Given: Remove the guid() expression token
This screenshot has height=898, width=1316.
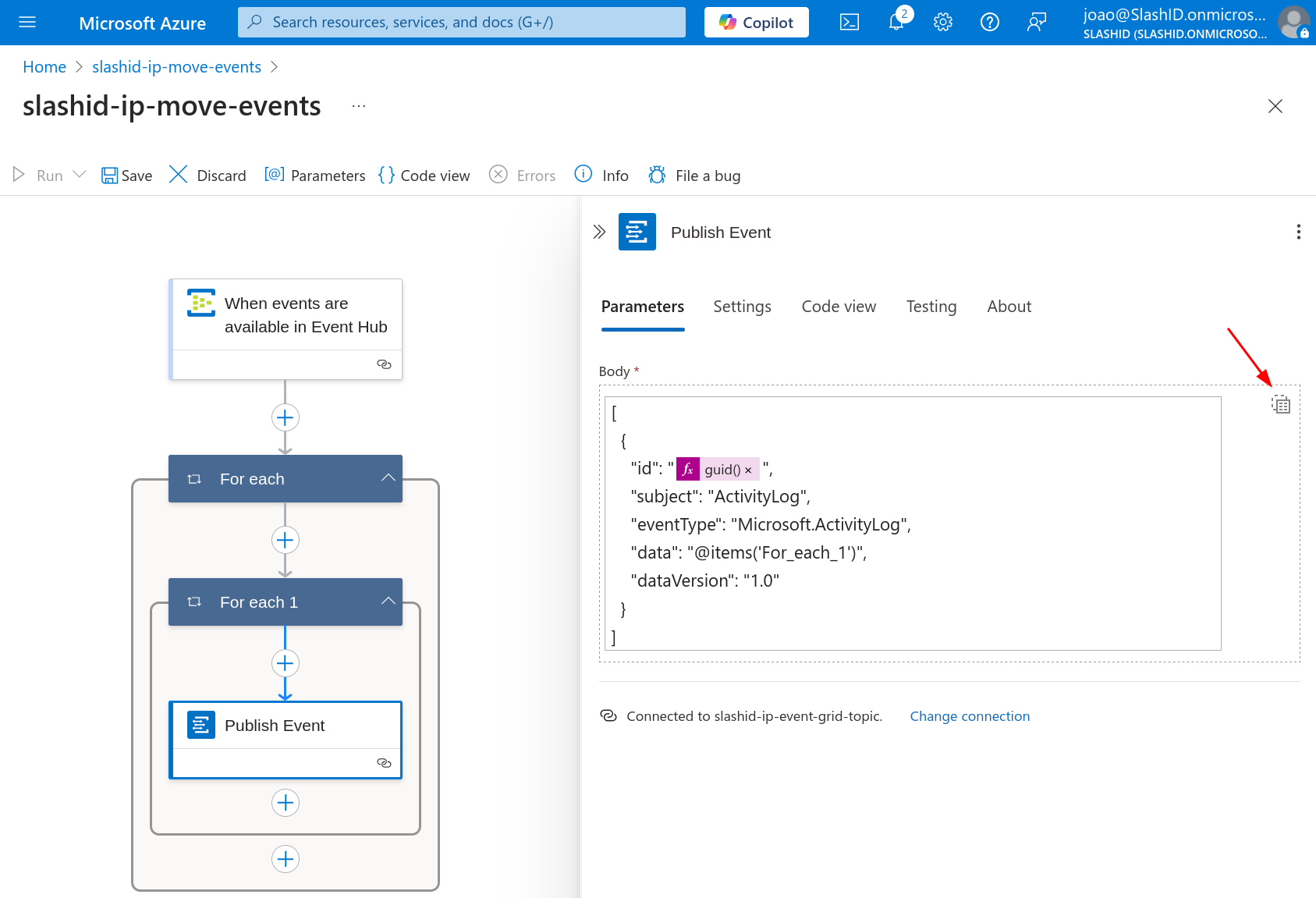Looking at the screenshot, I should (748, 470).
